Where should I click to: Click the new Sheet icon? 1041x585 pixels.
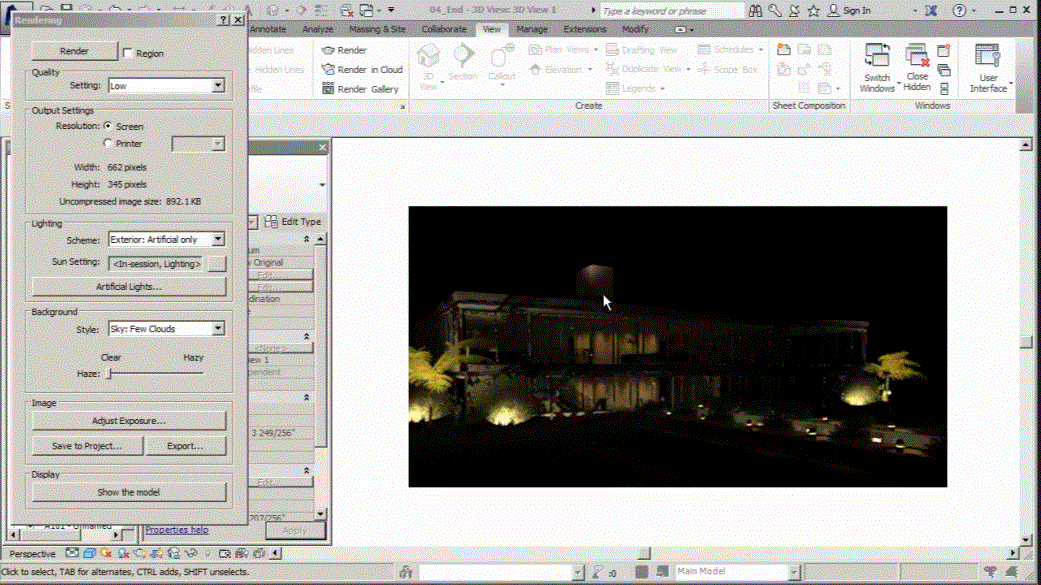click(784, 50)
